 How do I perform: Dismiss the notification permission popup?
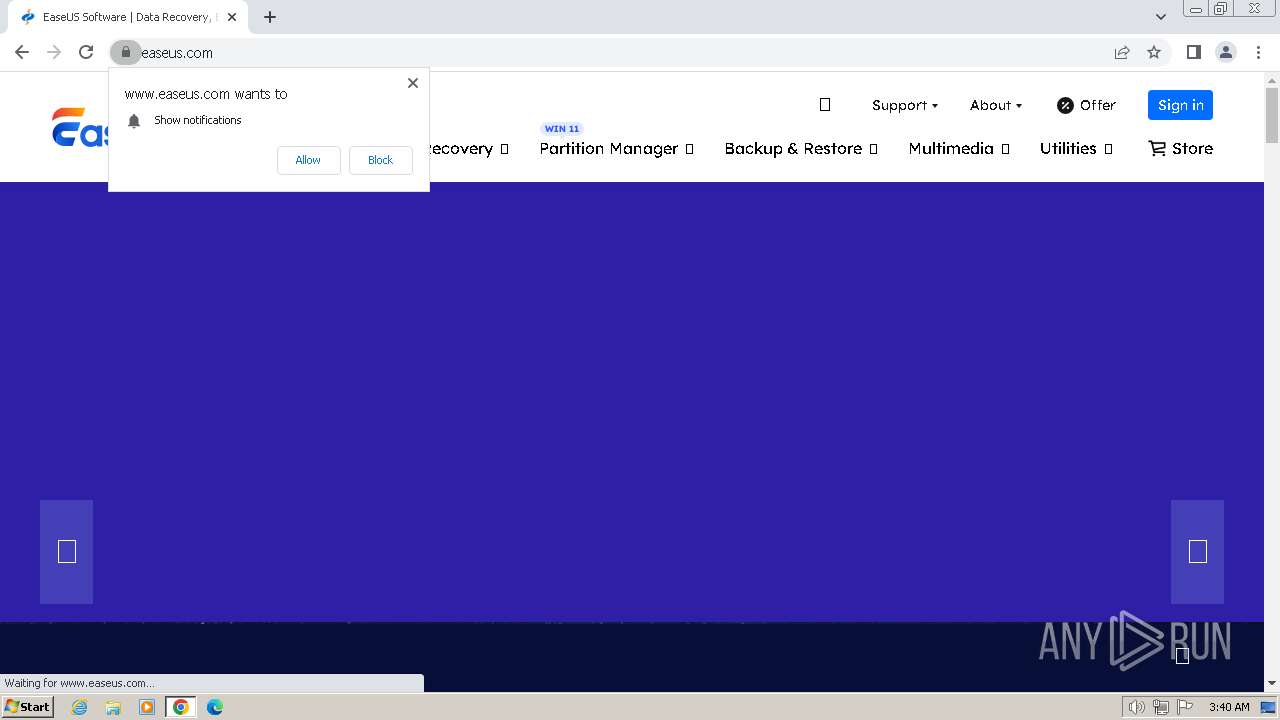[x=412, y=83]
